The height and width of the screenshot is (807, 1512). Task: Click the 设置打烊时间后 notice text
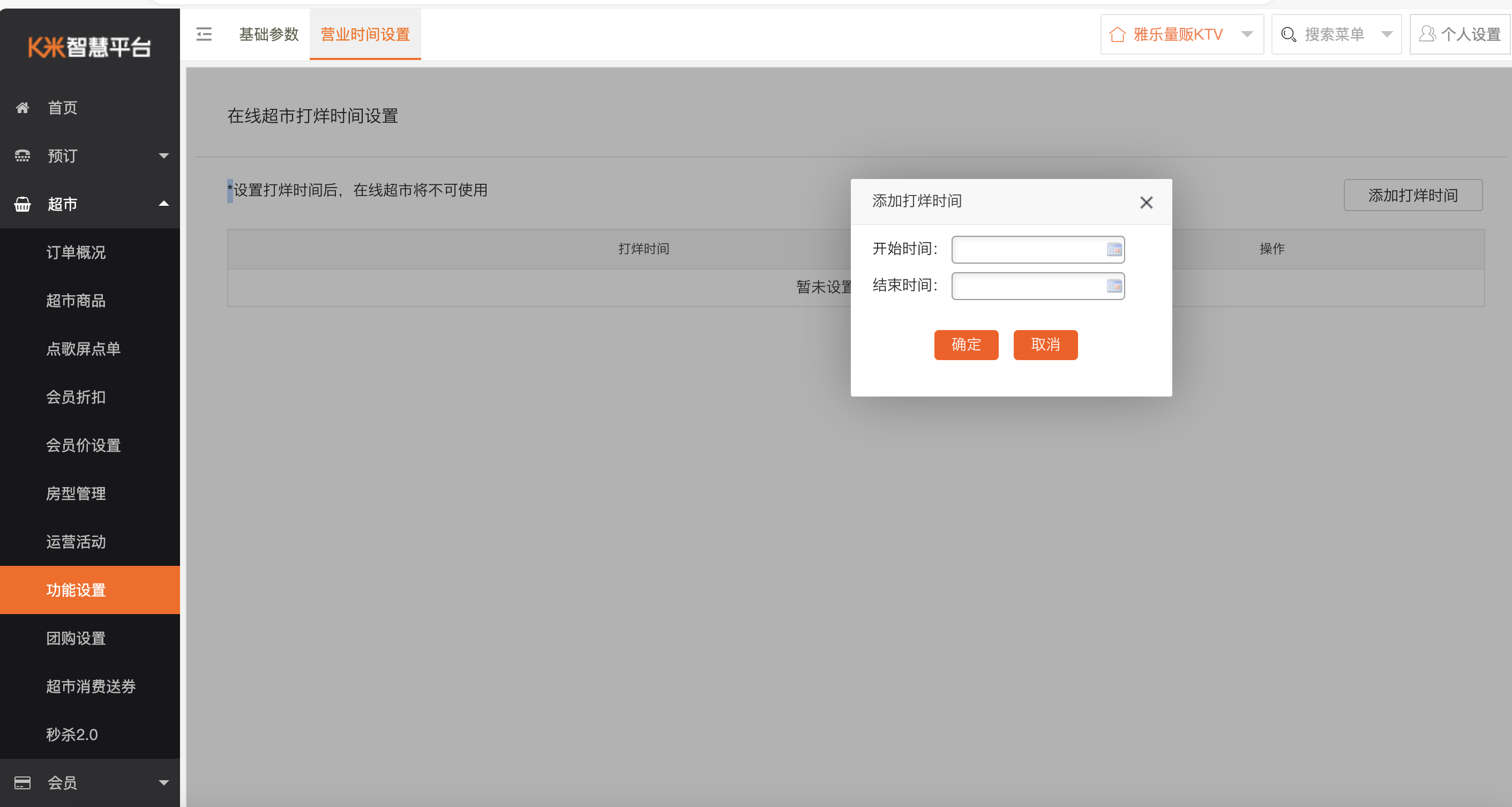coord(357,190)
